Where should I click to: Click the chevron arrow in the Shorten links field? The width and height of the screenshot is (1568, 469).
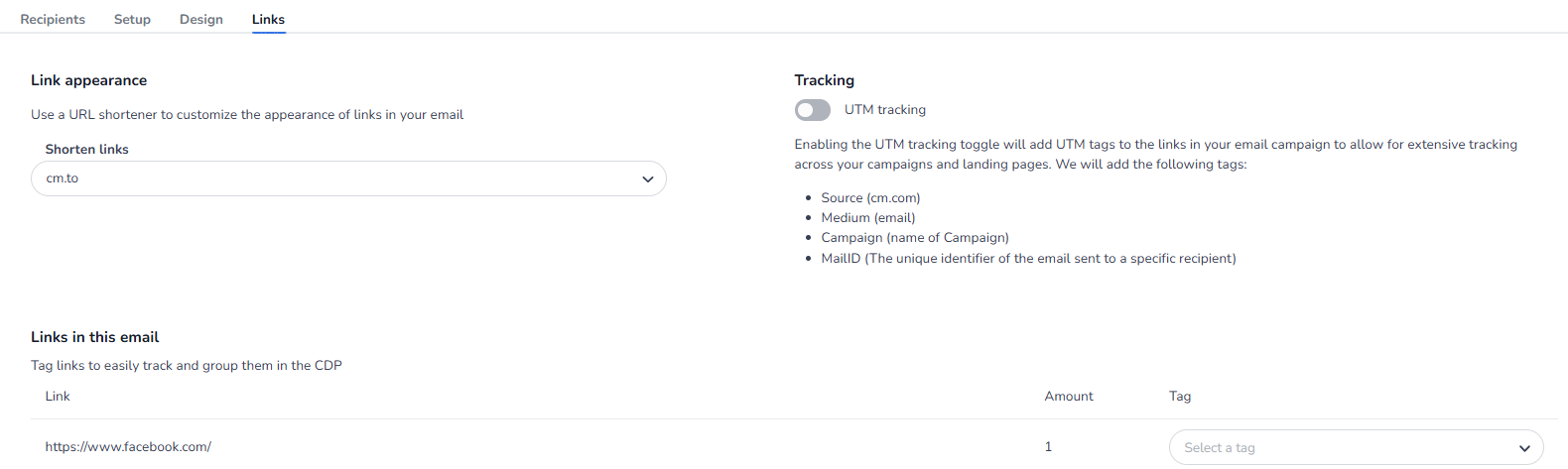pyautogui.click(x=647, y=179)
